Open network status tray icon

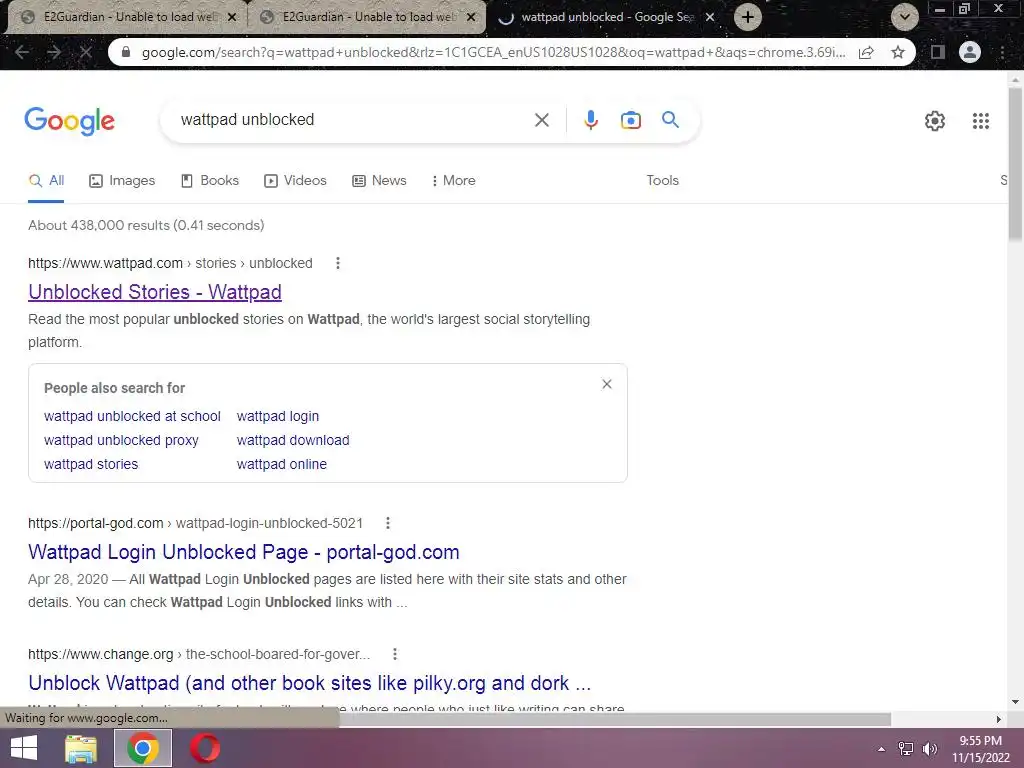[x=906, y=749]
